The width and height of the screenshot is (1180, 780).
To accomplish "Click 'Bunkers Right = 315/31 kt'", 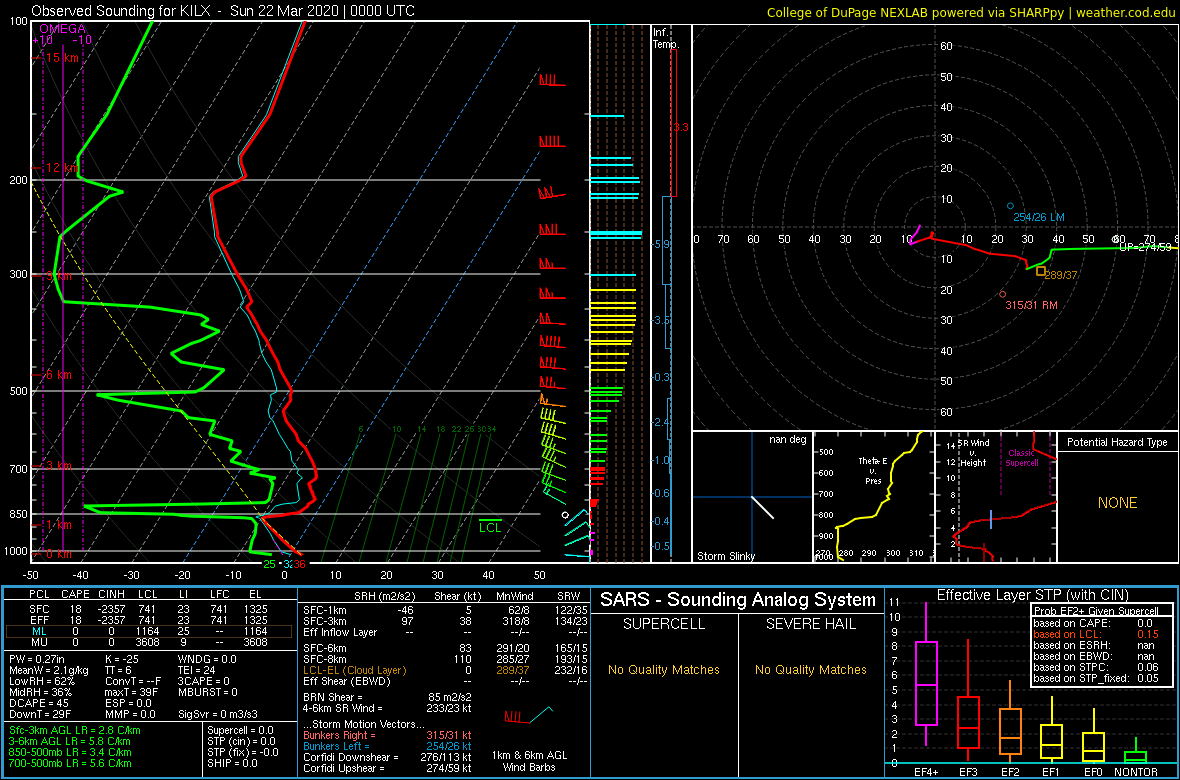I will click(x=387, y=736).
